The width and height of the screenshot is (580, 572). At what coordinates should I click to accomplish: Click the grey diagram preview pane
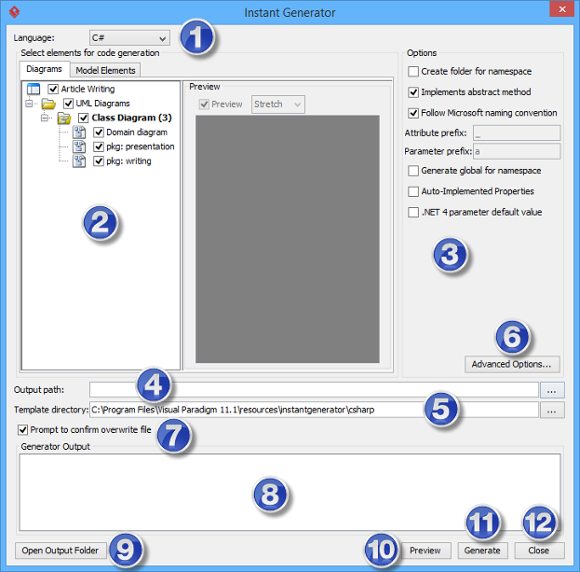coord(287,239)
